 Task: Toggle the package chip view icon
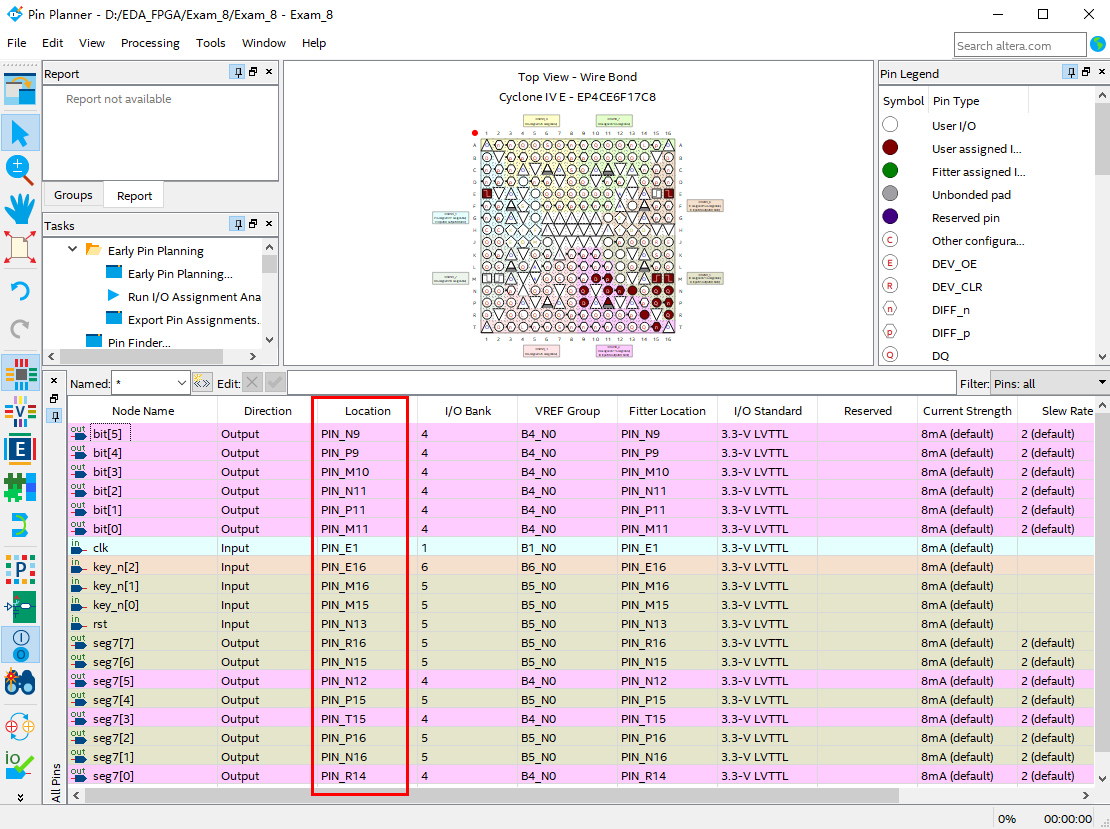coord(20,373)
